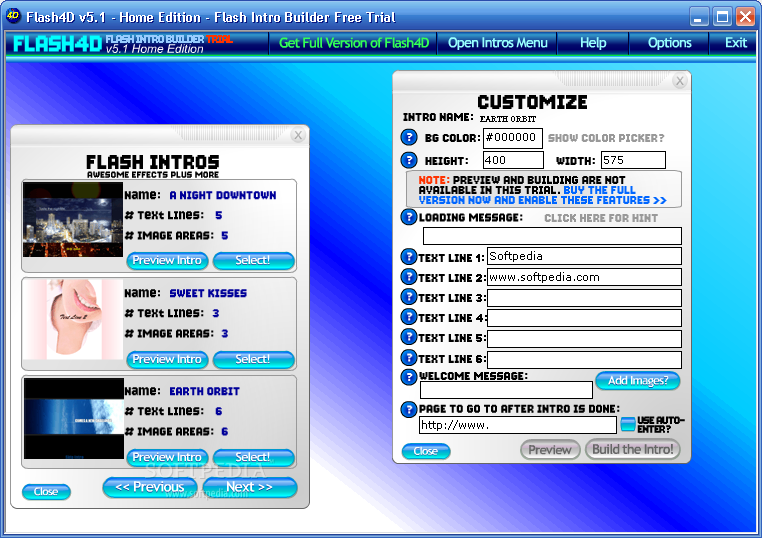Click the A Night Downtown intro name text
762x538 pixels.
[x=223, y=195]
